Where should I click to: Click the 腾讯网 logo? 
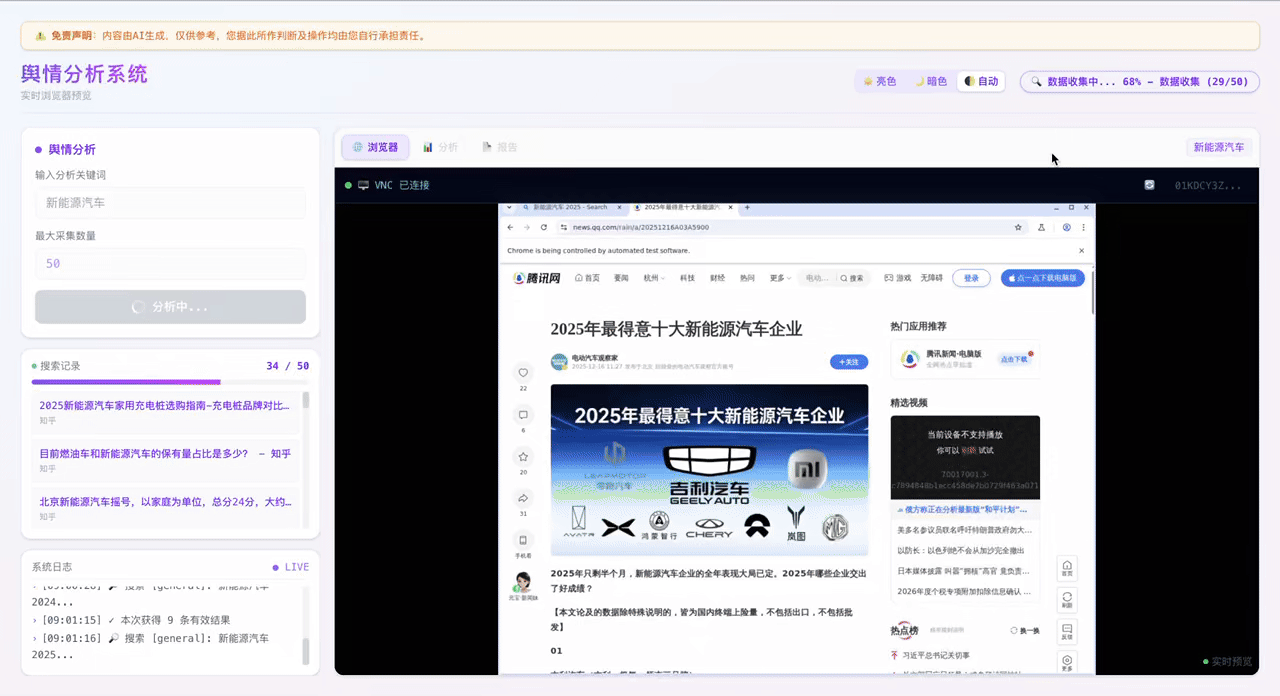tap(537, 278)
